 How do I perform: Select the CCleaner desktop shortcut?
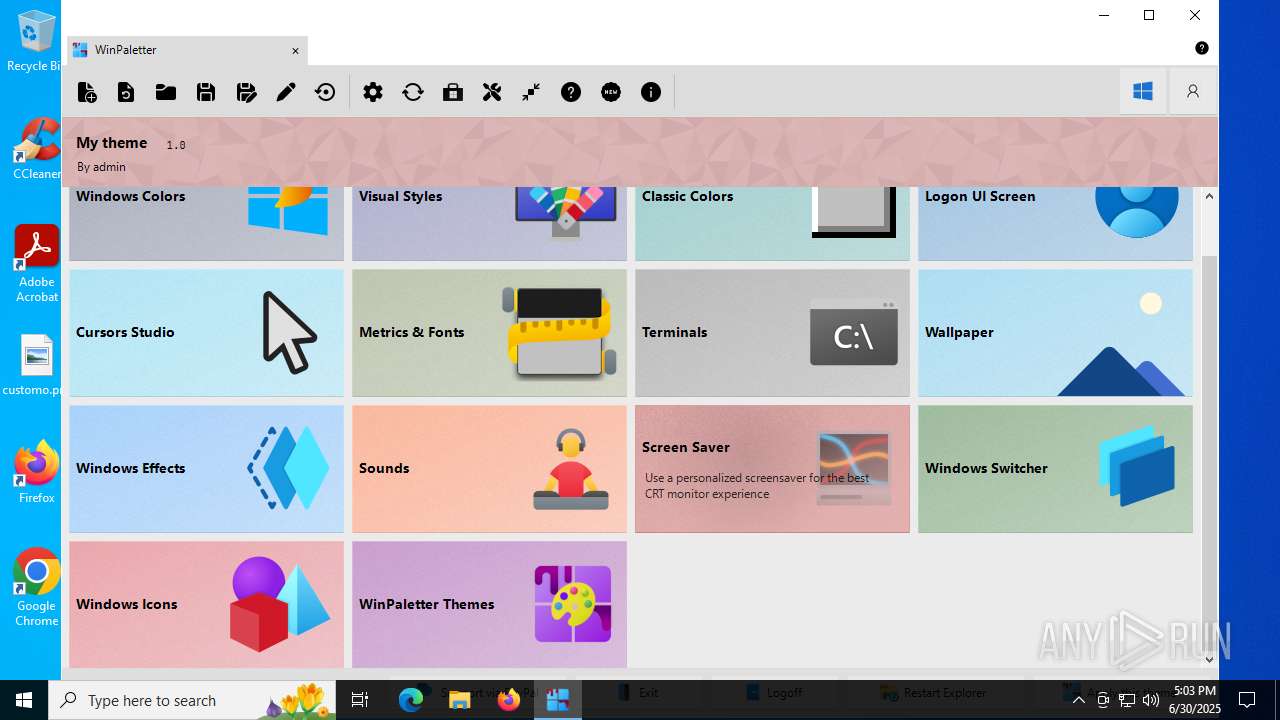36,148
